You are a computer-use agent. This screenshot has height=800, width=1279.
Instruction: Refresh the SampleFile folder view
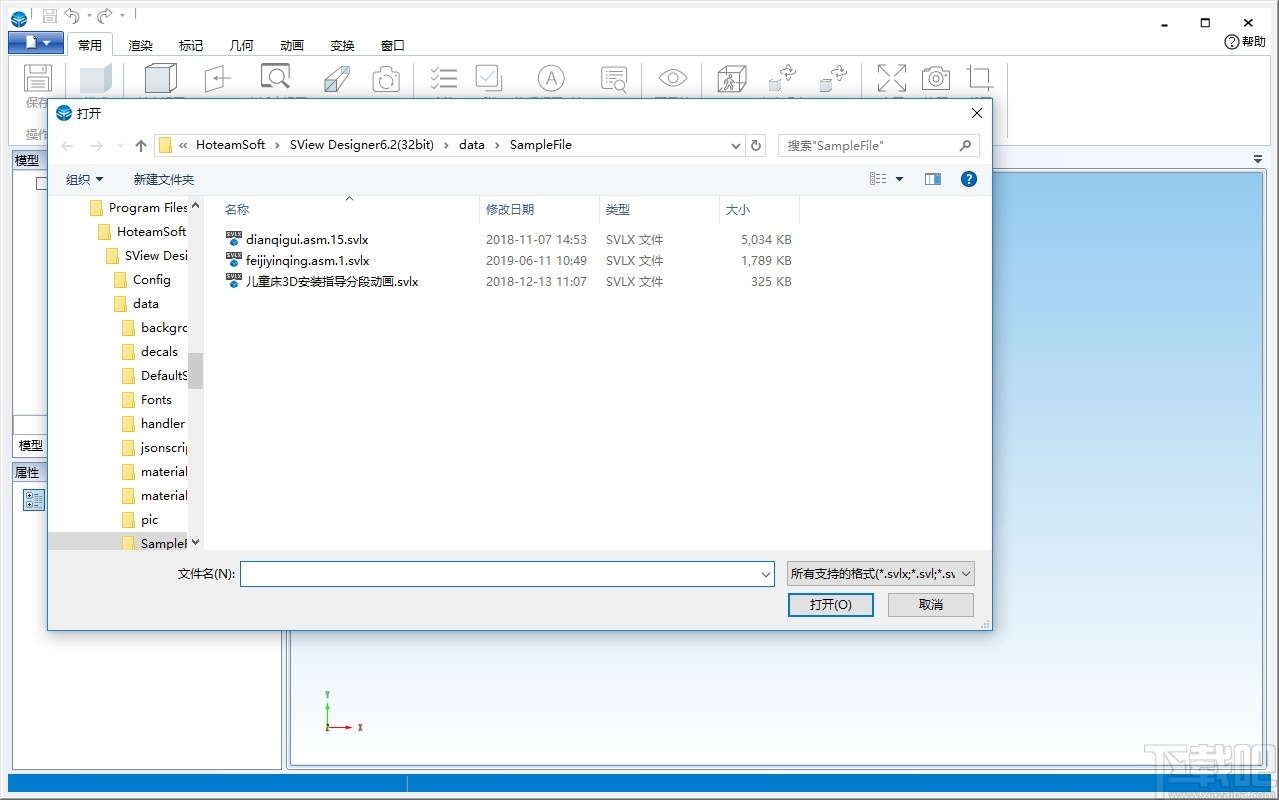tap(756, 145)
